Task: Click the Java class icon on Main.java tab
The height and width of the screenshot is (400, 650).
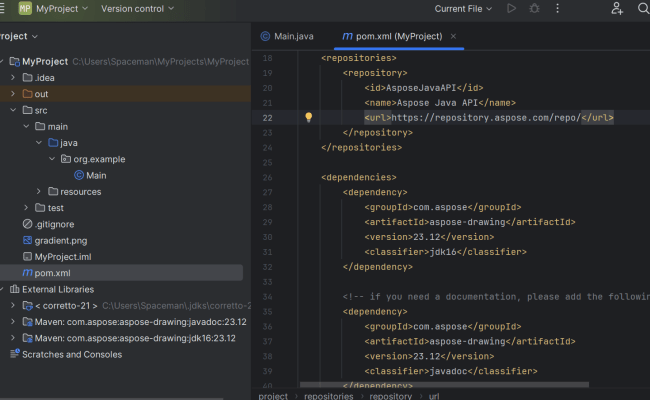Action: point(265,36)
